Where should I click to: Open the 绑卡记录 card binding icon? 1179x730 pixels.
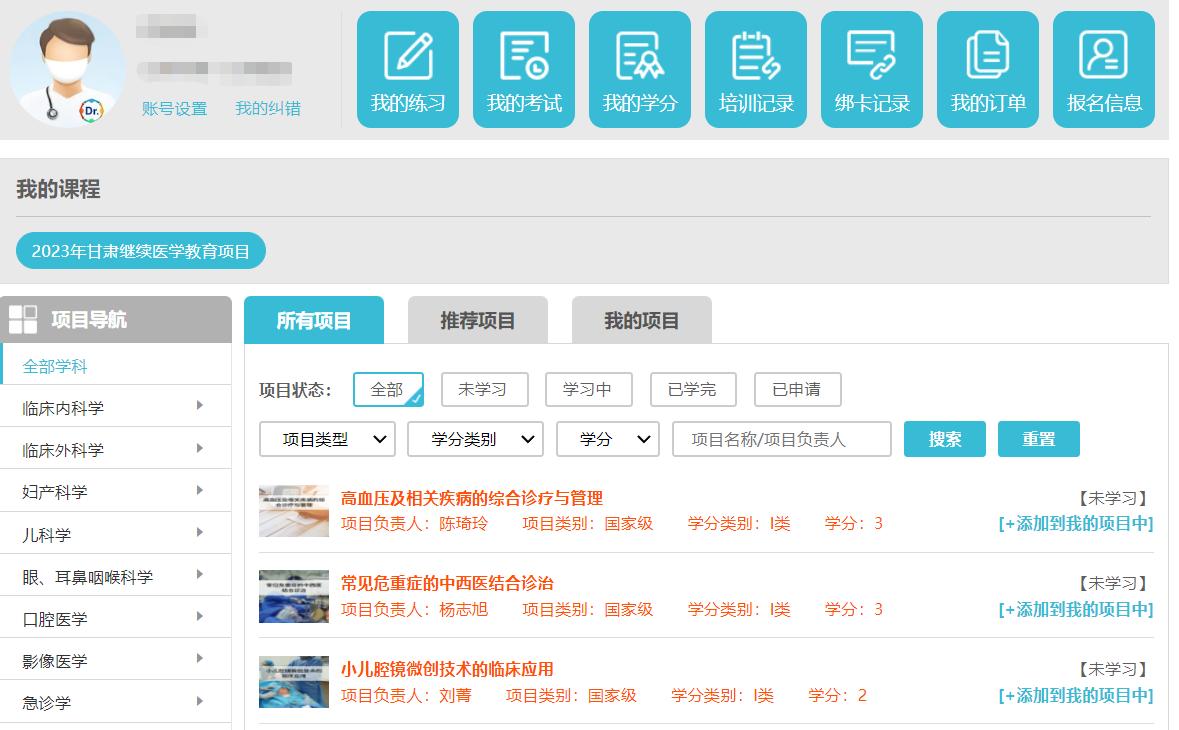coord(872,70)
